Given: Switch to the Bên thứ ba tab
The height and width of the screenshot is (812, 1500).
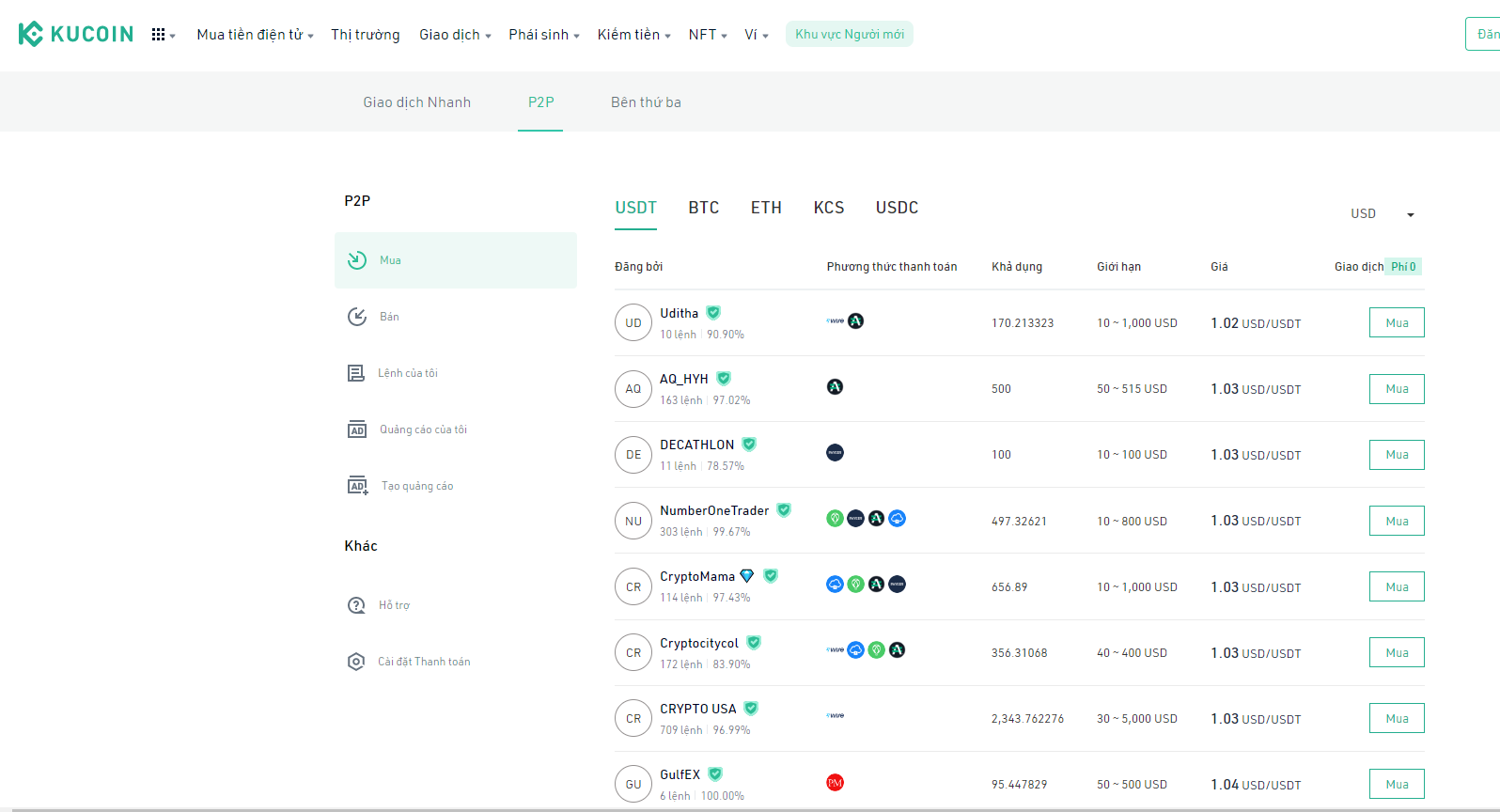Looking at the screenshot, I should pos(646,102).
